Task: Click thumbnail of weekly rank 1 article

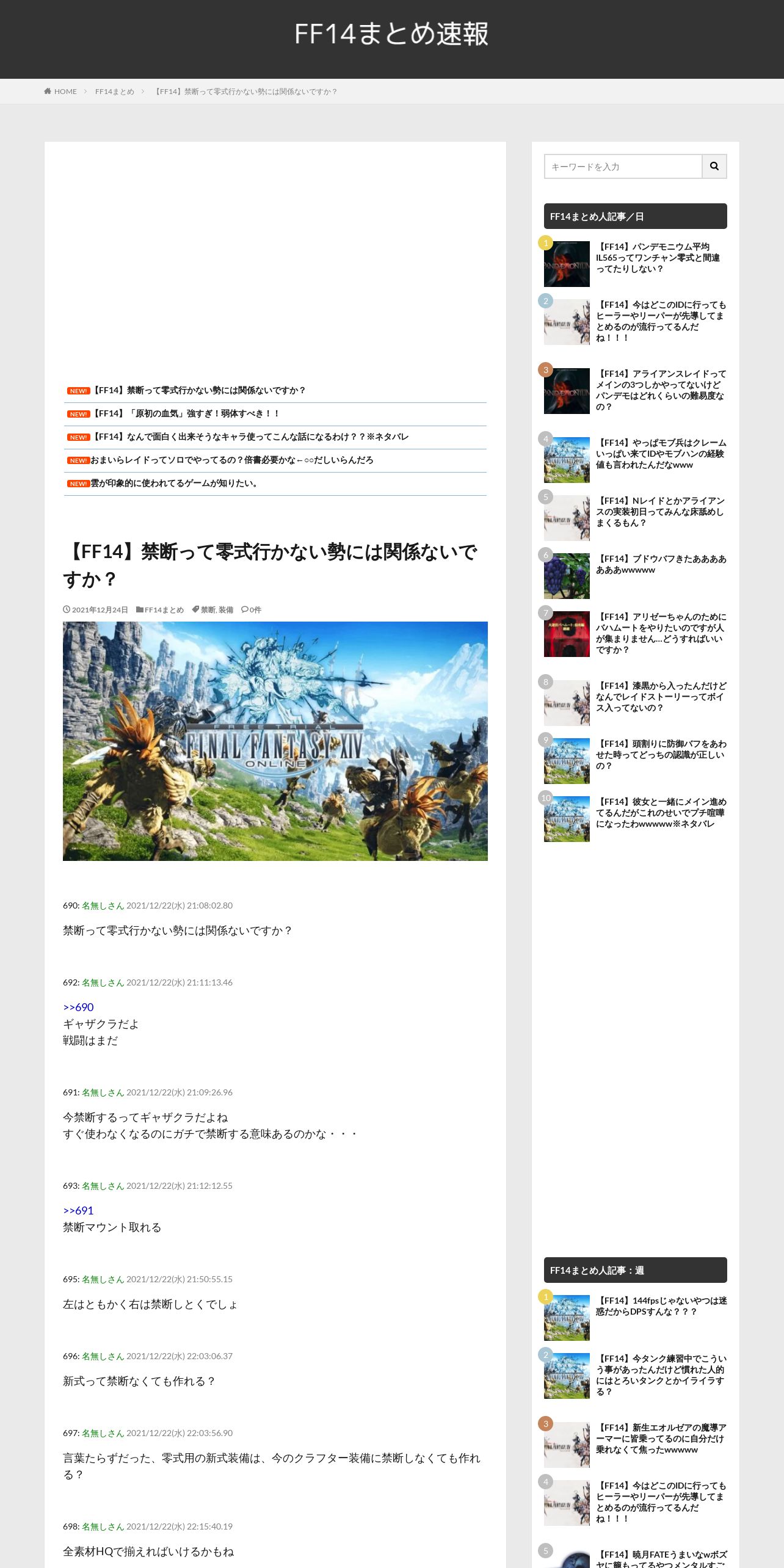Action: (567, 1318)
